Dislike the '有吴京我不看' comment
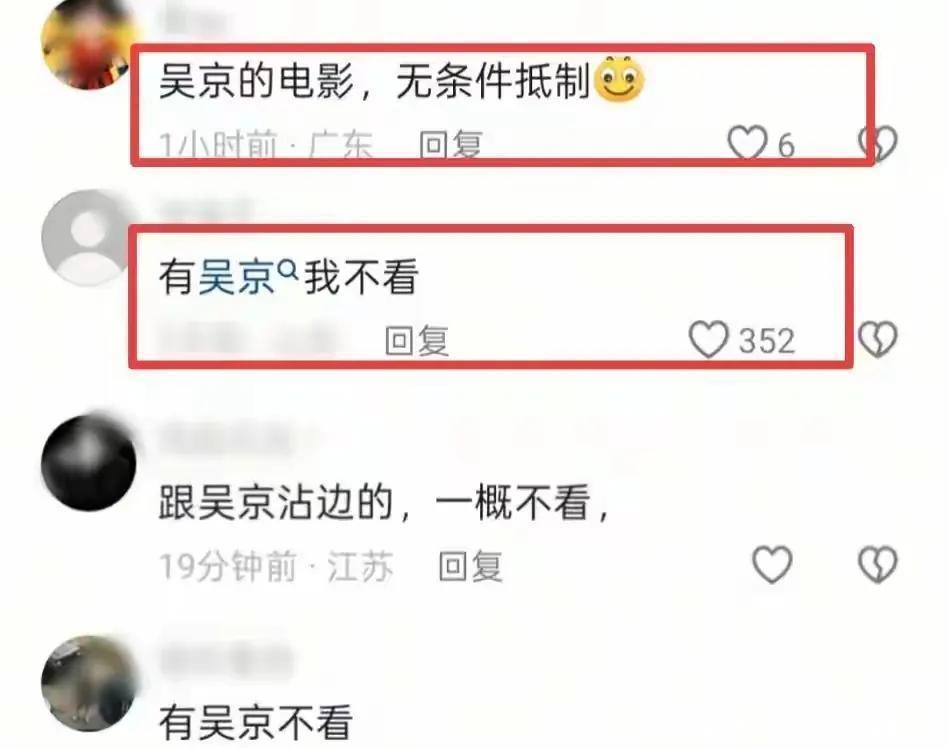Viewport: 948px width, 748px height. point(878,339)
